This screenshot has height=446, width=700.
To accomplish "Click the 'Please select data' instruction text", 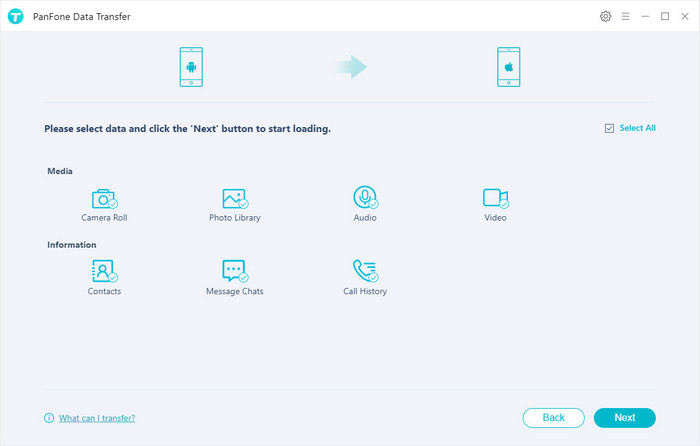I will (x=188, y=129).
